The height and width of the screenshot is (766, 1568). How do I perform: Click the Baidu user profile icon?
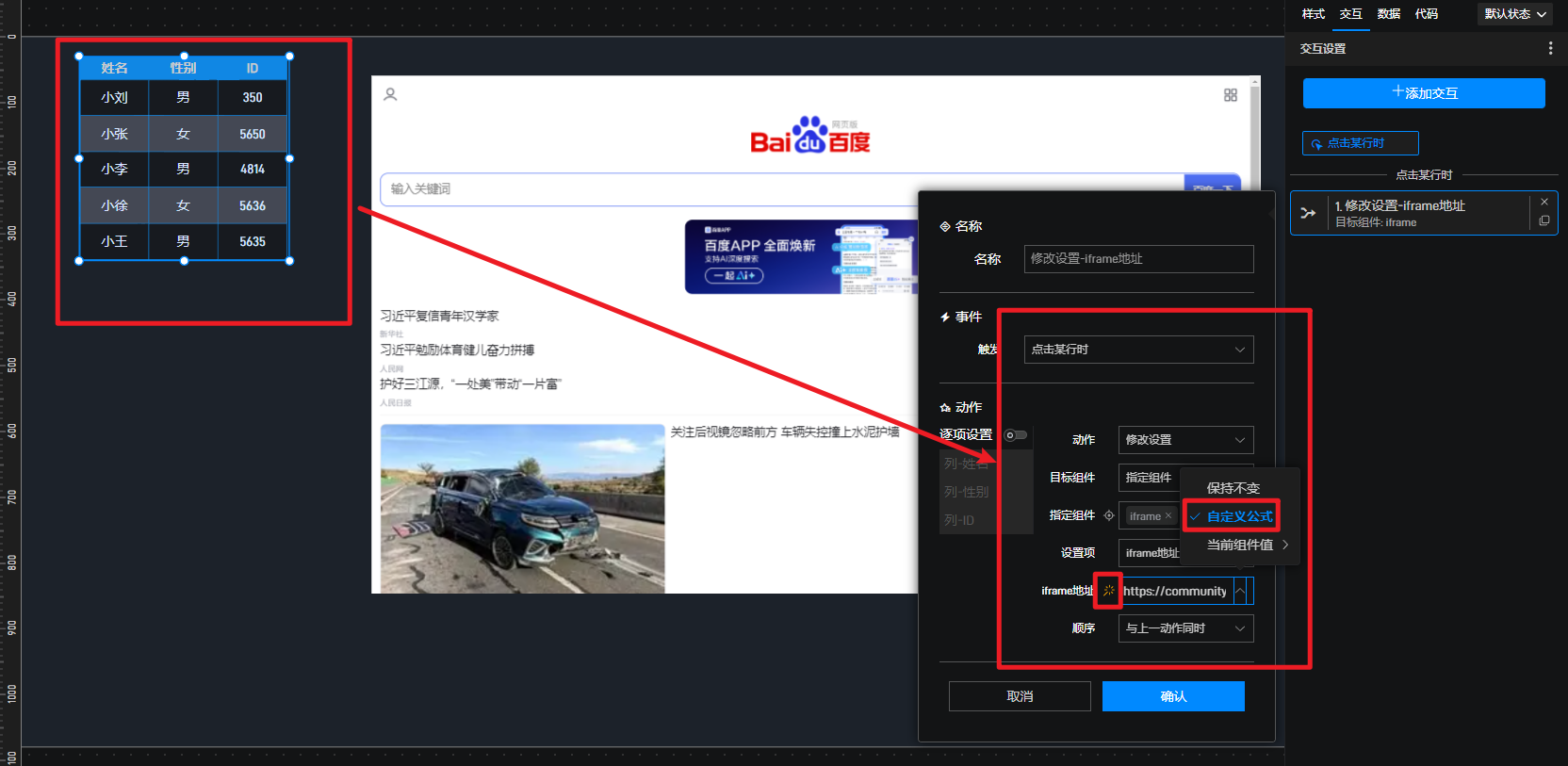tap(390, 94)
